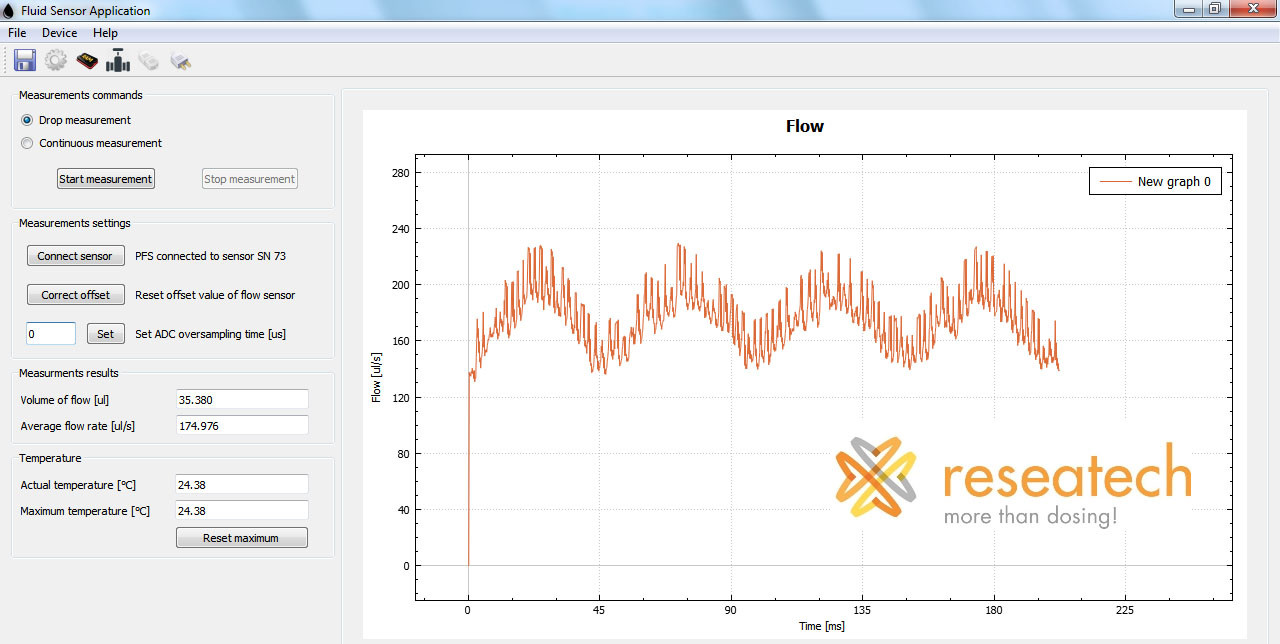Click the Actual temperature value field
This screenshot has width=1280, height=644.
[x=241, y=484]
